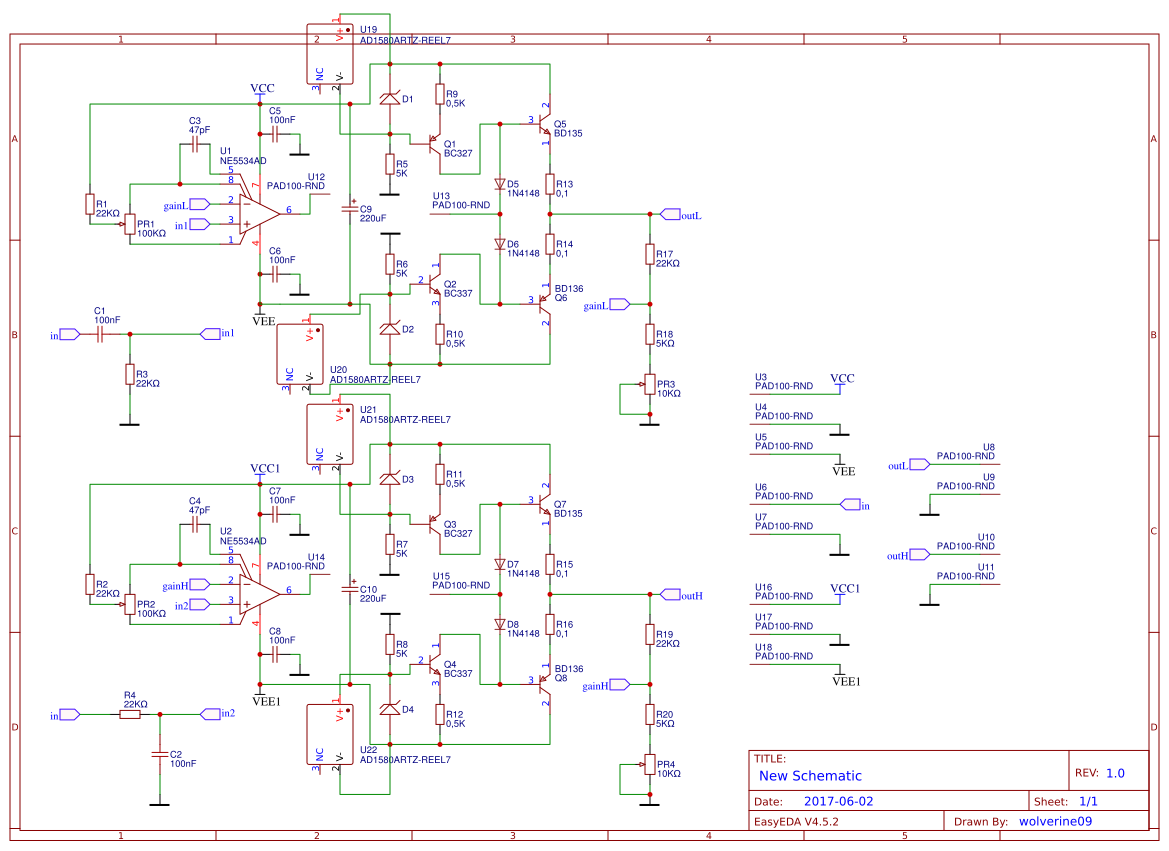Click the wolverine09 author name
The image size is (1169, 851).
click(1056, 820)
